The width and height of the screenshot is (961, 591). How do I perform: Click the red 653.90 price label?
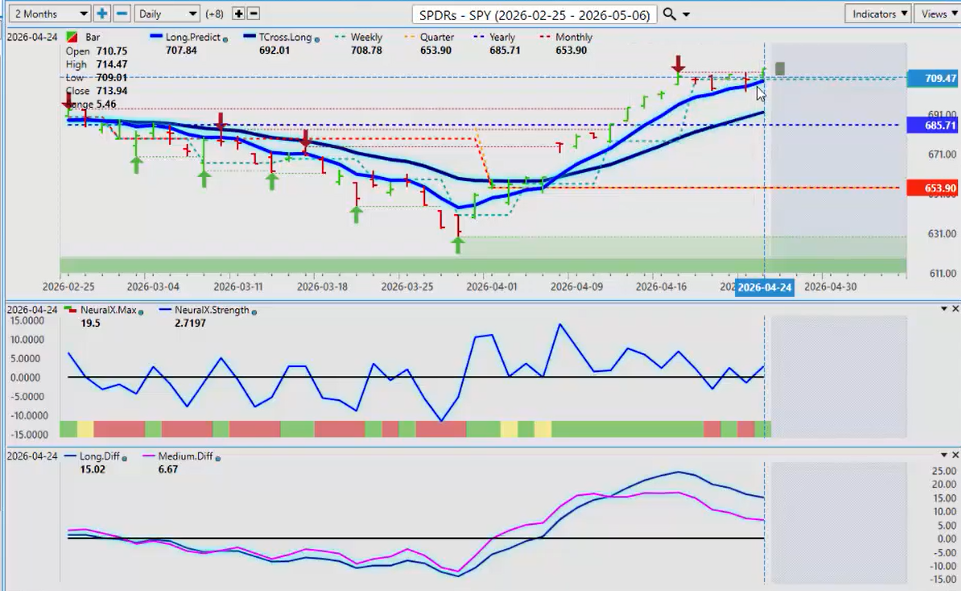(932, 188)
